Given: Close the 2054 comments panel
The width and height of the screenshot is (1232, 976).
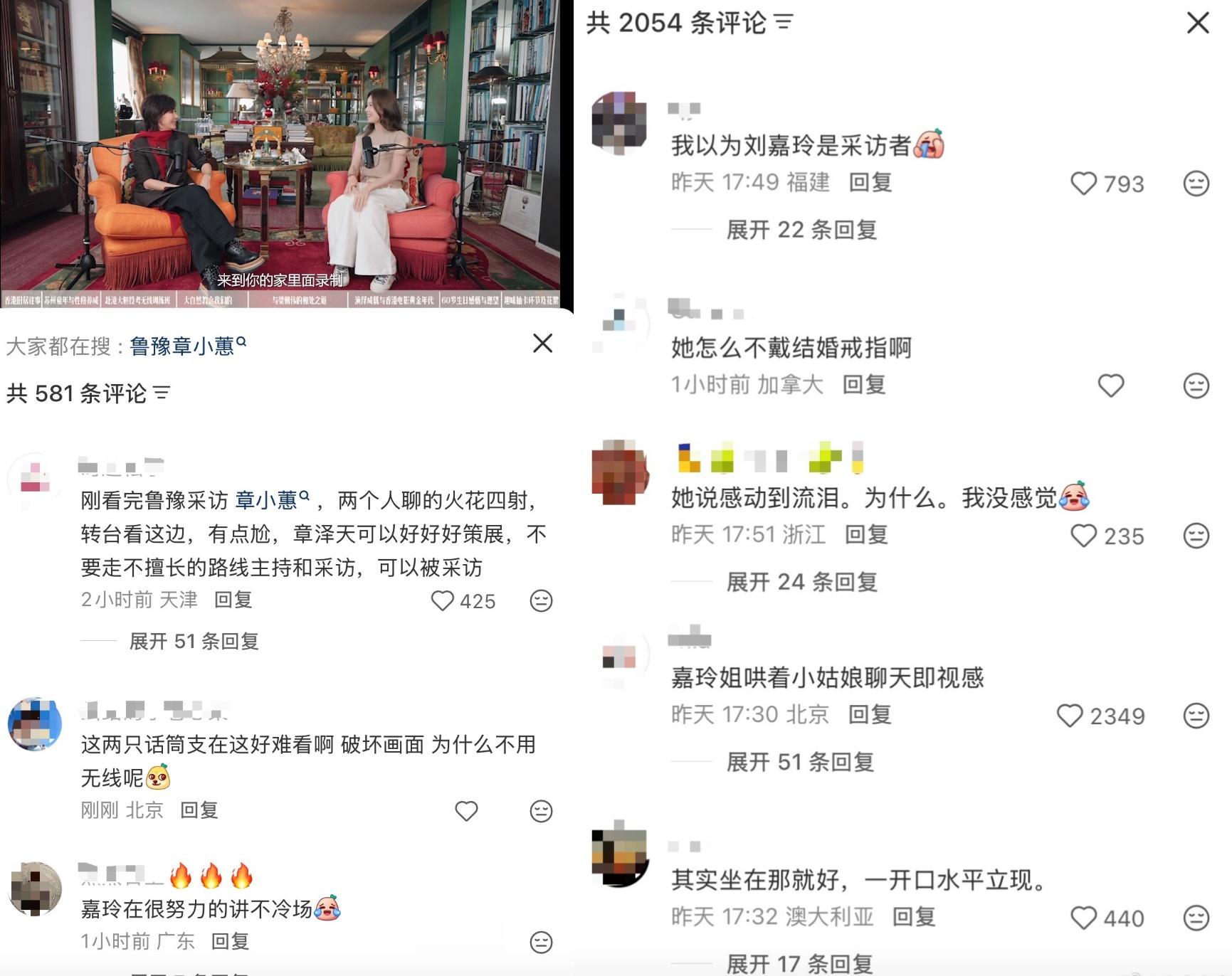Looking at the screenshot, I should (1198, 23).
